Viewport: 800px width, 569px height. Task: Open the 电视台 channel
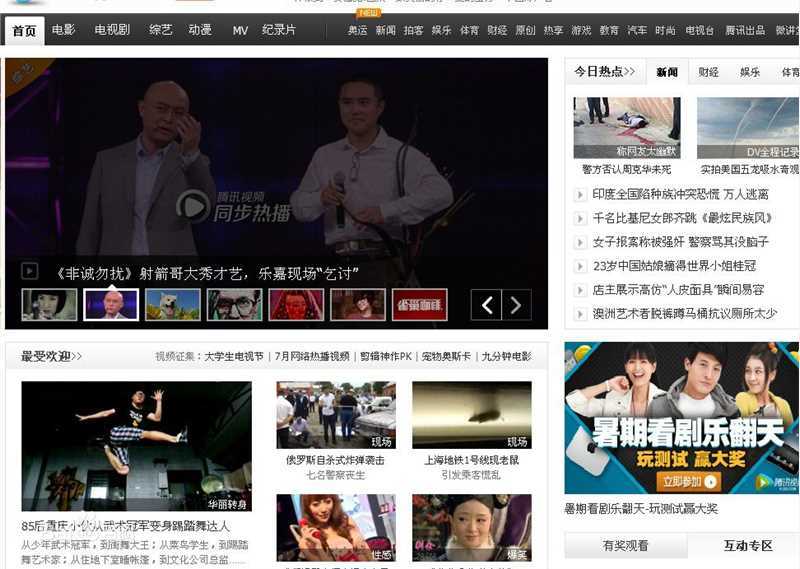tap(699, 30)
